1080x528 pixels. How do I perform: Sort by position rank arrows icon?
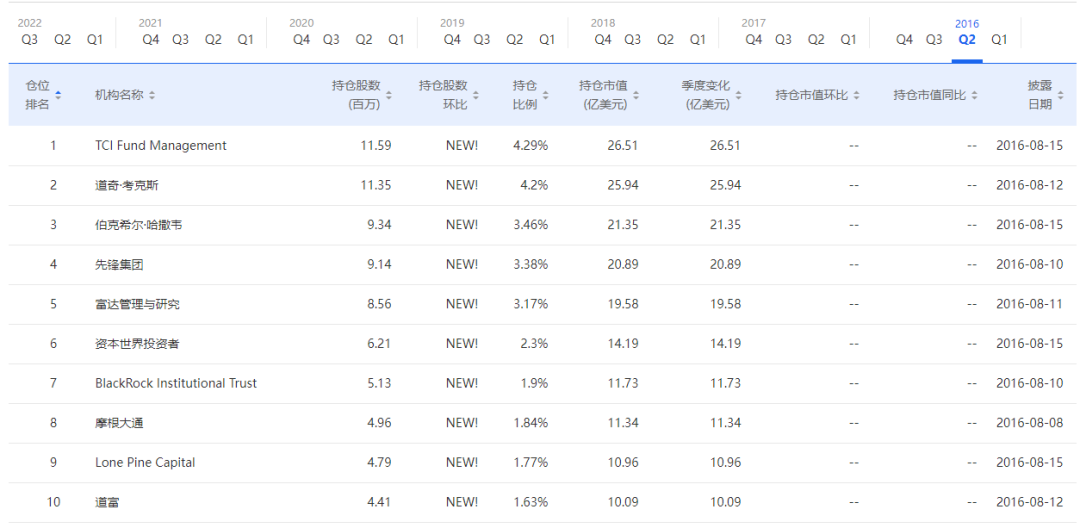pyautogui.click(x=58, y=95)
